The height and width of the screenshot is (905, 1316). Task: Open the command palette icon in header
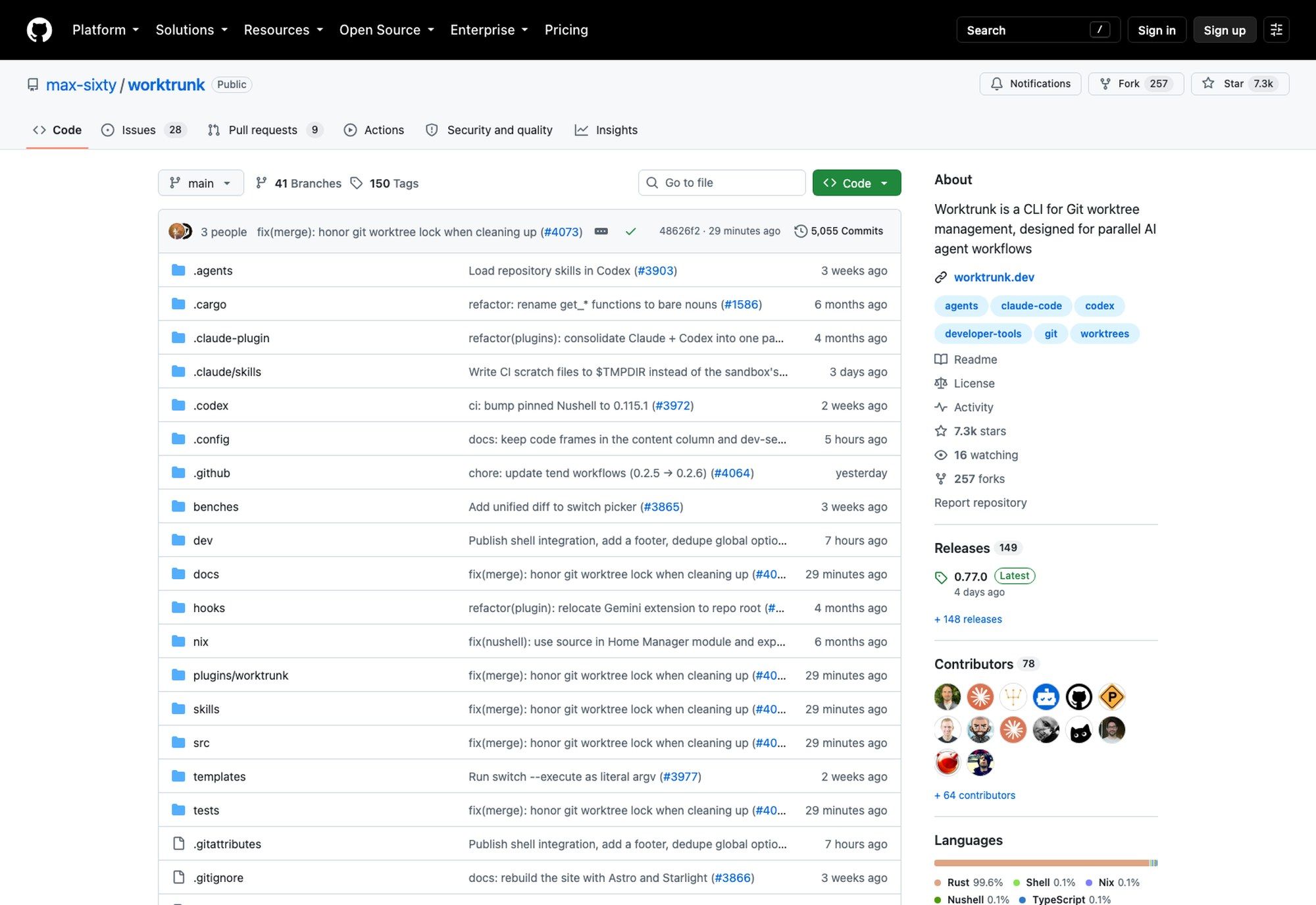(1276, 30)
